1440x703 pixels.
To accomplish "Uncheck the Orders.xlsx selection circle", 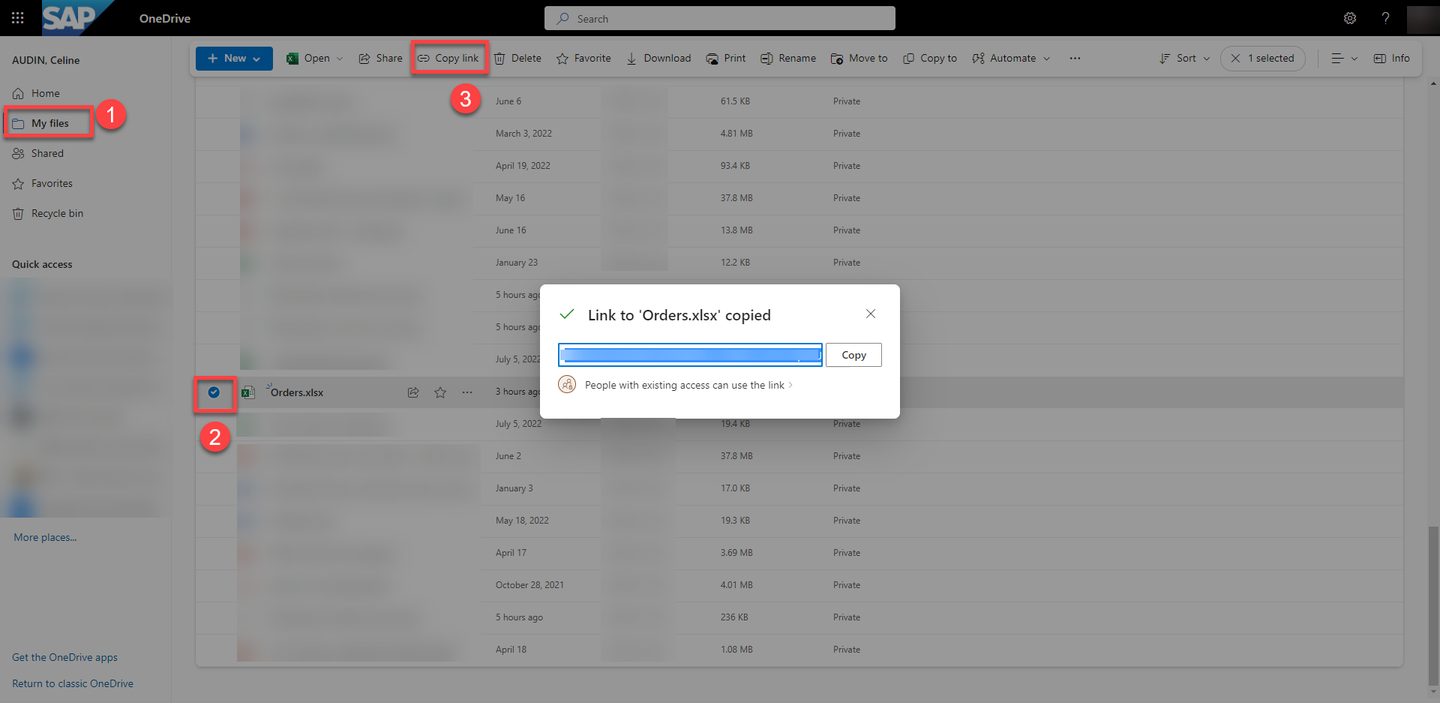I will pos(214,392).
